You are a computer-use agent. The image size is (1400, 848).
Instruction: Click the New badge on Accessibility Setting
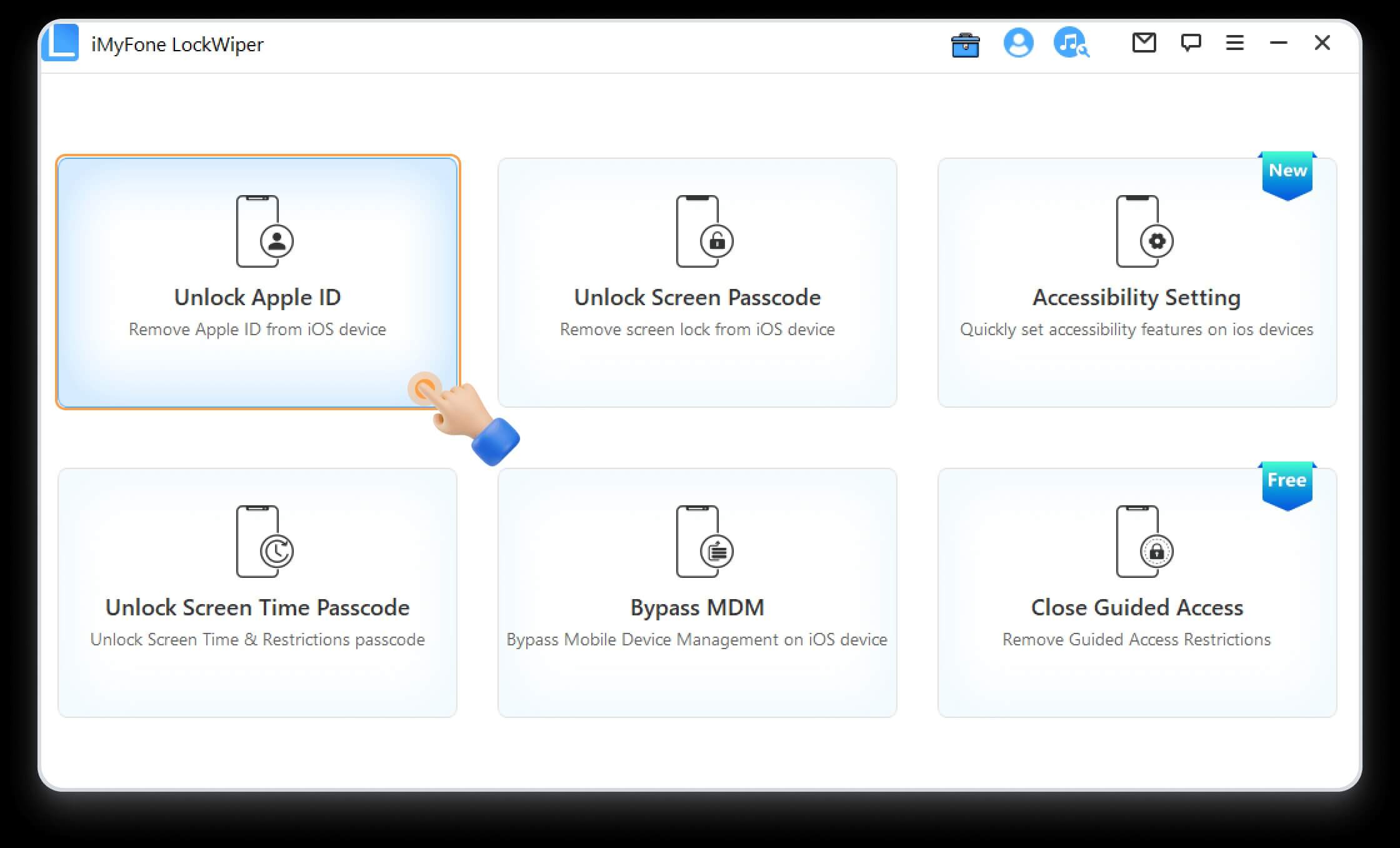[x=1287, y=175]
